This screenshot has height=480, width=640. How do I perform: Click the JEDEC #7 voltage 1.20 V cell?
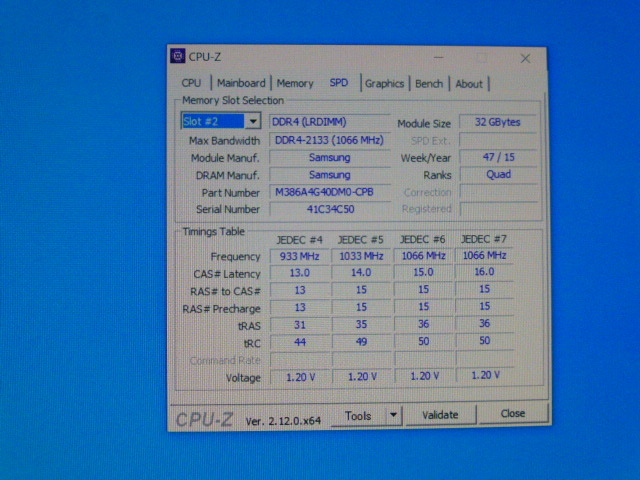(485, 375)
